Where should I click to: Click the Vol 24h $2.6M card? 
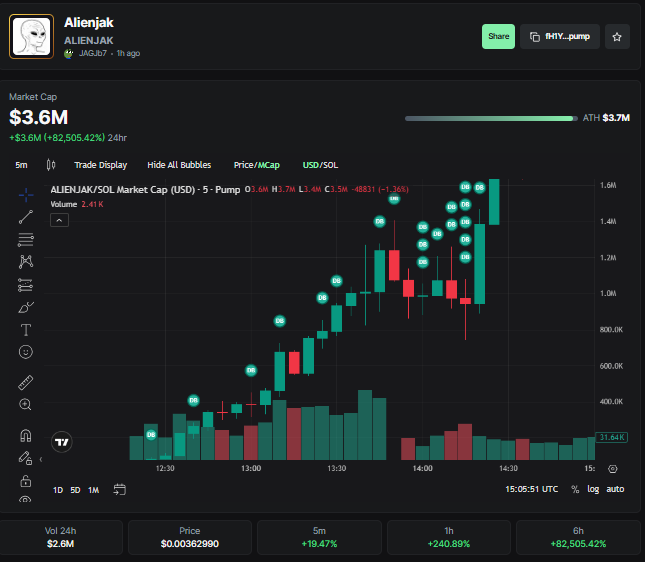pos(60,537)
